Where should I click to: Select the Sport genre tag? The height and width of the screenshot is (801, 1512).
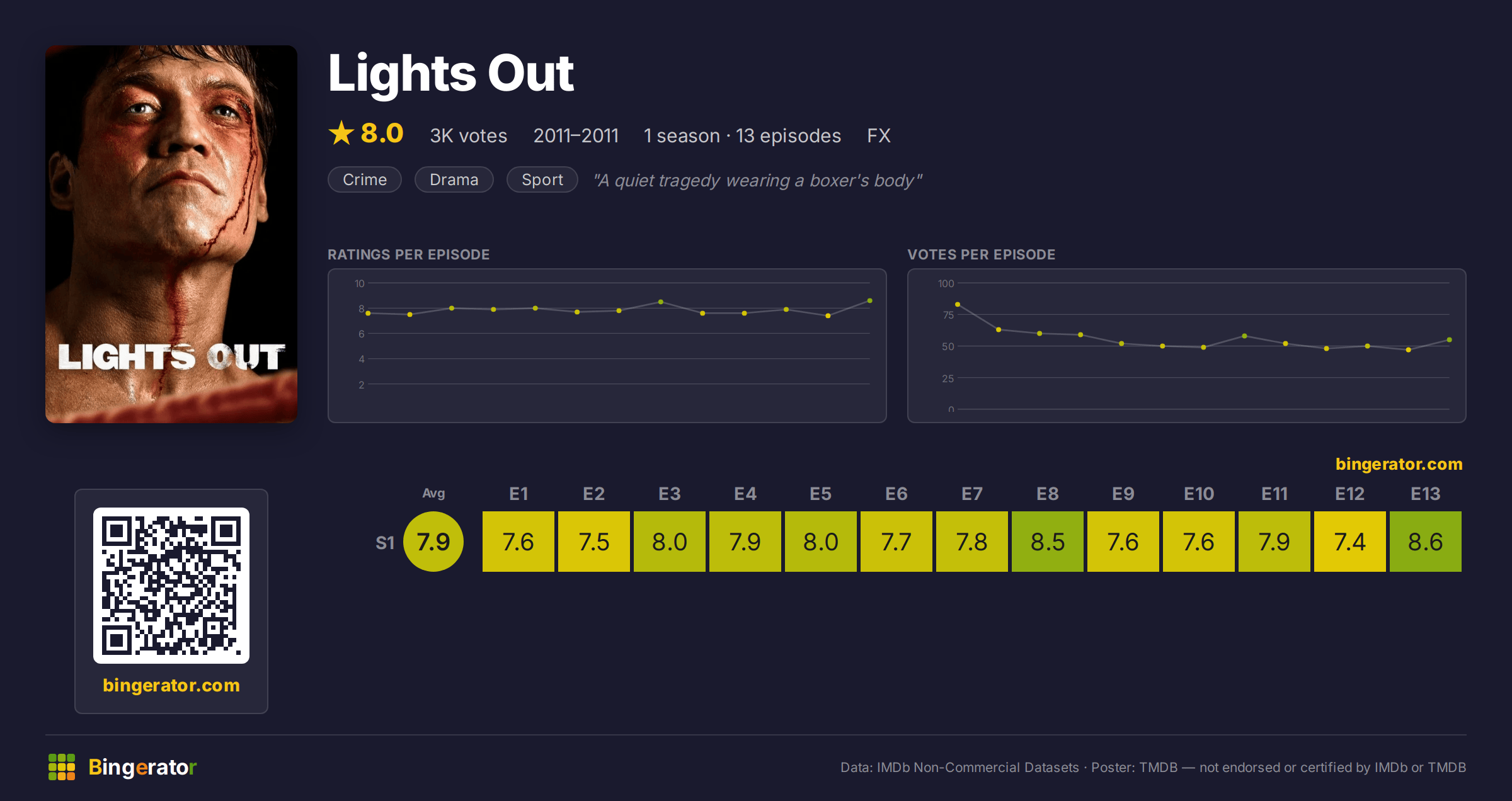542,179
